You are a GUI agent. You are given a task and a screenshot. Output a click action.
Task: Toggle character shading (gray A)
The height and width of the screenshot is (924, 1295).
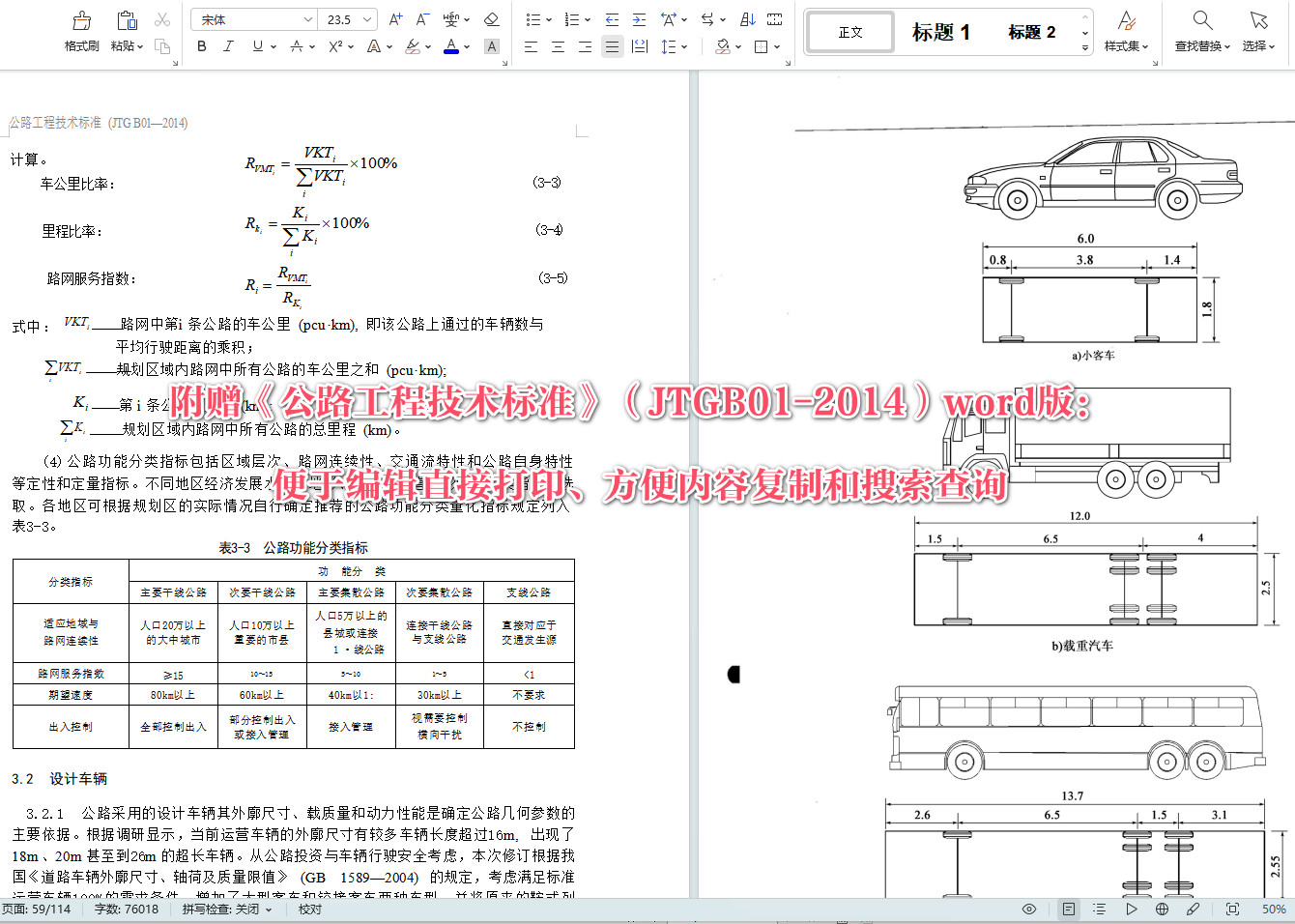coord(491,46)
